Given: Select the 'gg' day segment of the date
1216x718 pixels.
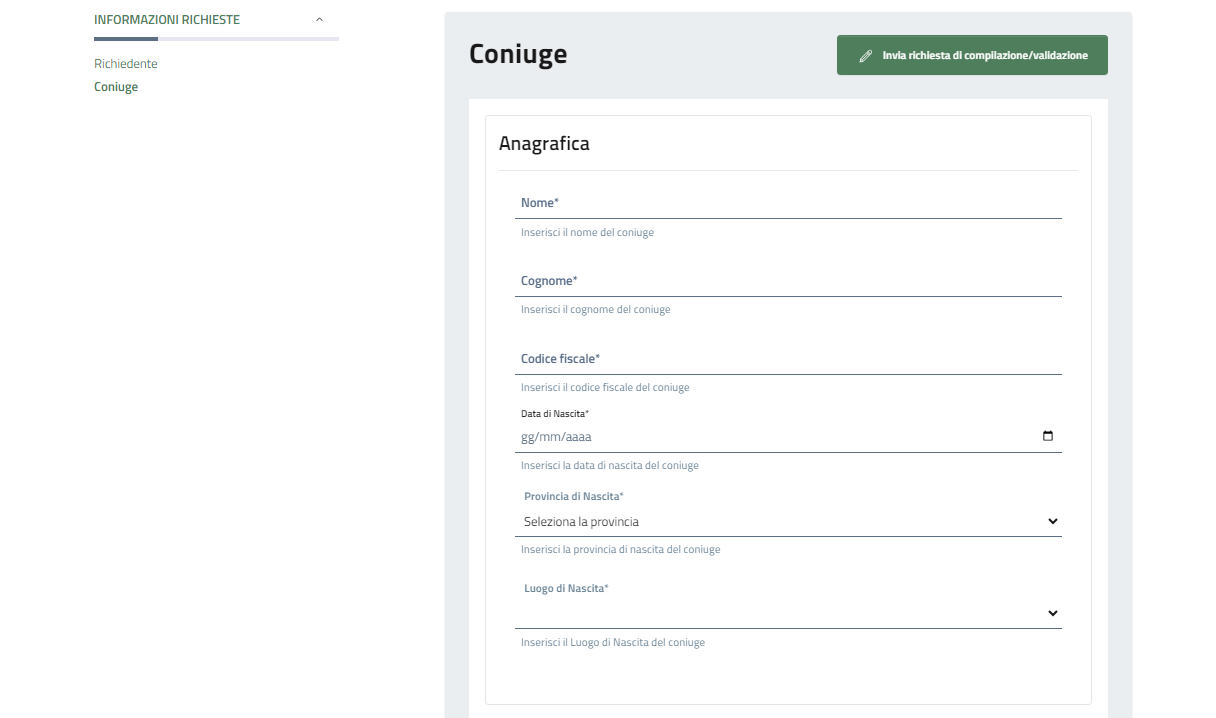Looking at the screenshot, I should [x=529, y=437].
